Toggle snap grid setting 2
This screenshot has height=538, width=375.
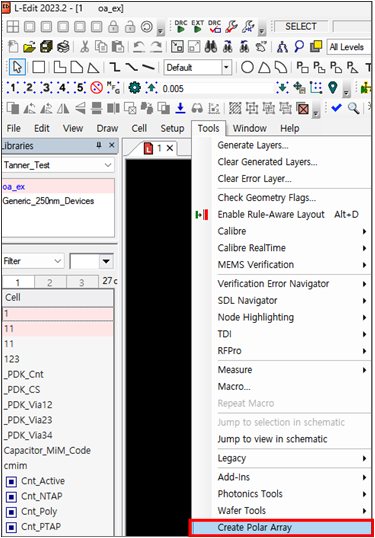click(x=30, y=88)
